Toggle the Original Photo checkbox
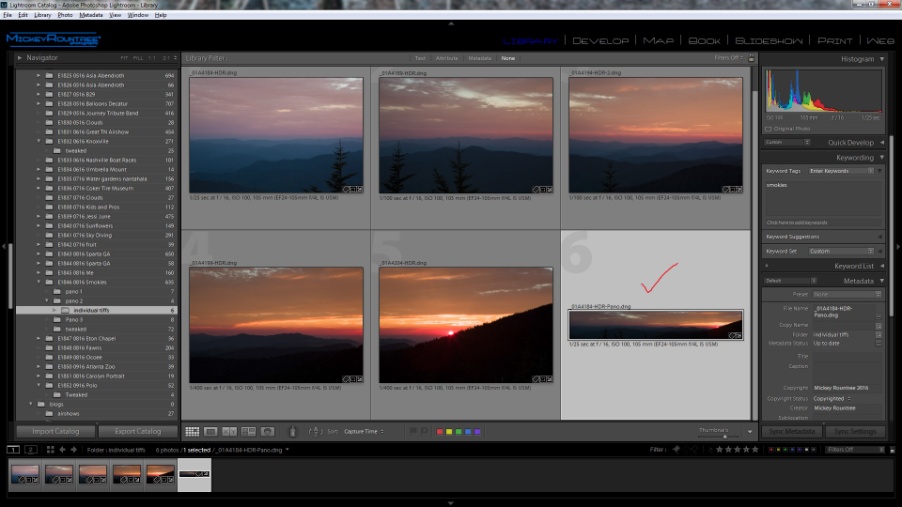The height and width of the screenshot is (507, 902). (x=768, y=129)
